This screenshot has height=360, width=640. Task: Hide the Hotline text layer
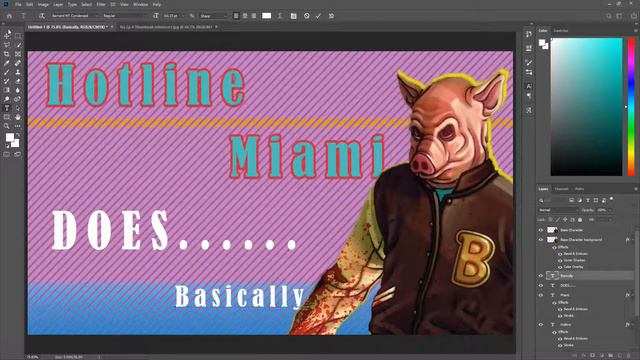(x=541, y=324)
